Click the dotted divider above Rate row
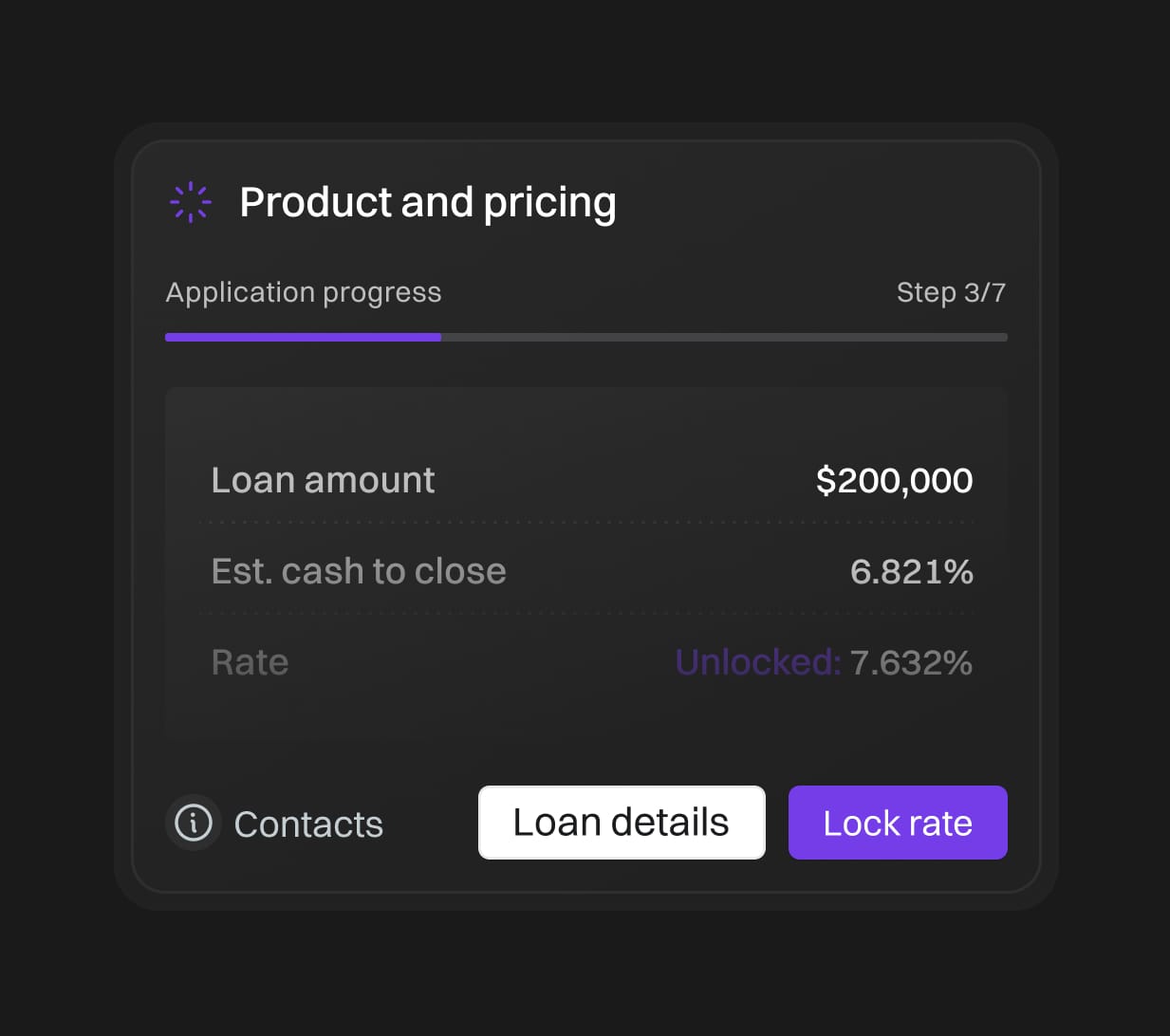 [x=586, y=613]
